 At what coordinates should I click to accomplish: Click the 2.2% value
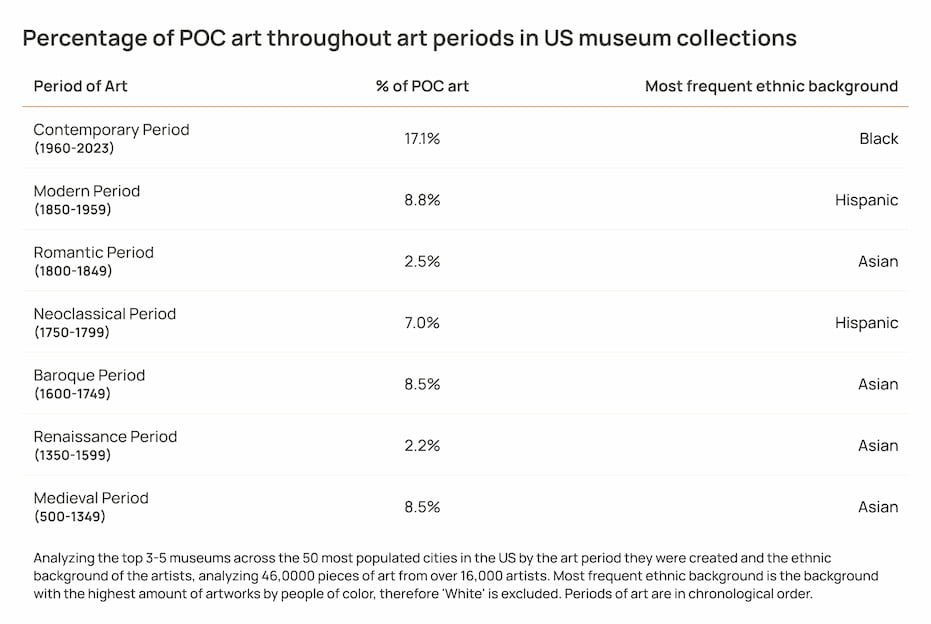(x=422, y=446)
